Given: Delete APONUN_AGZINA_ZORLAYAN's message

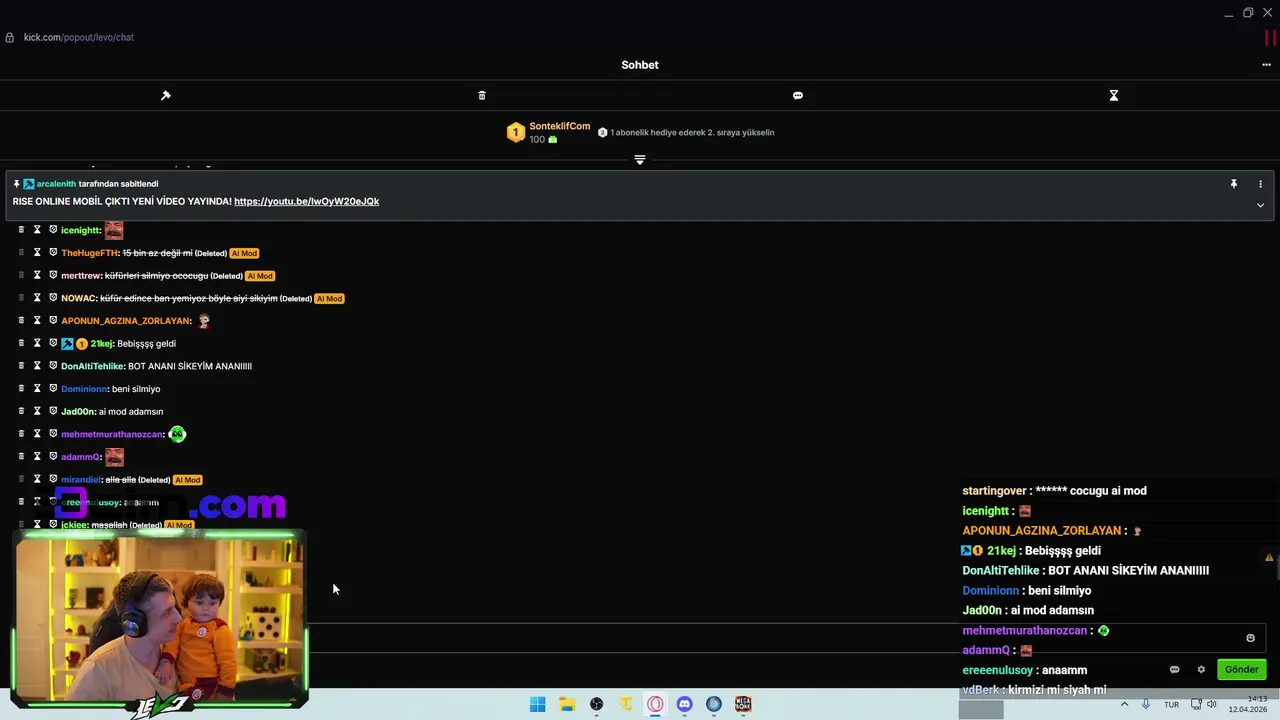Looking at the screenshot, I should [21, 321].
